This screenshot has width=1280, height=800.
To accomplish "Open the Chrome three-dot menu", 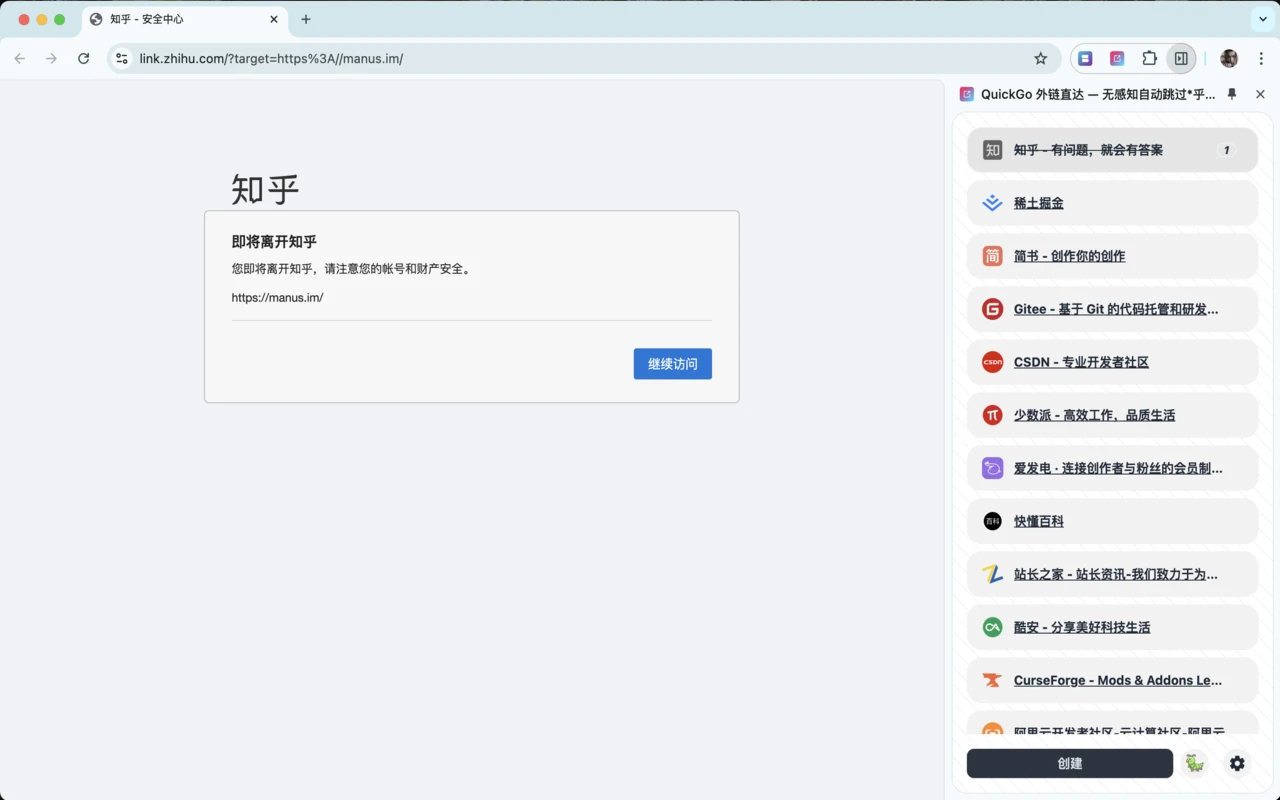I will 1261,59.
